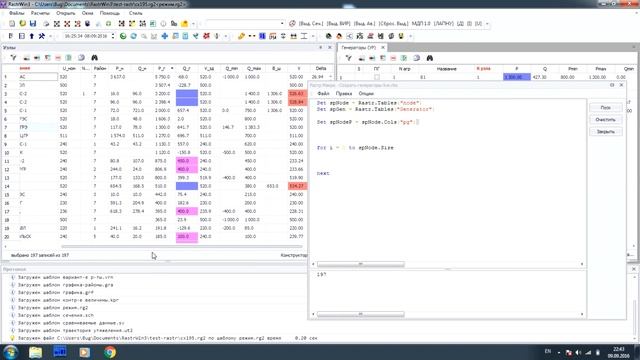This screenshot has width=640, height=360.
Task: Click the 'next' line in macro code editor
Action: coord(323,173)
